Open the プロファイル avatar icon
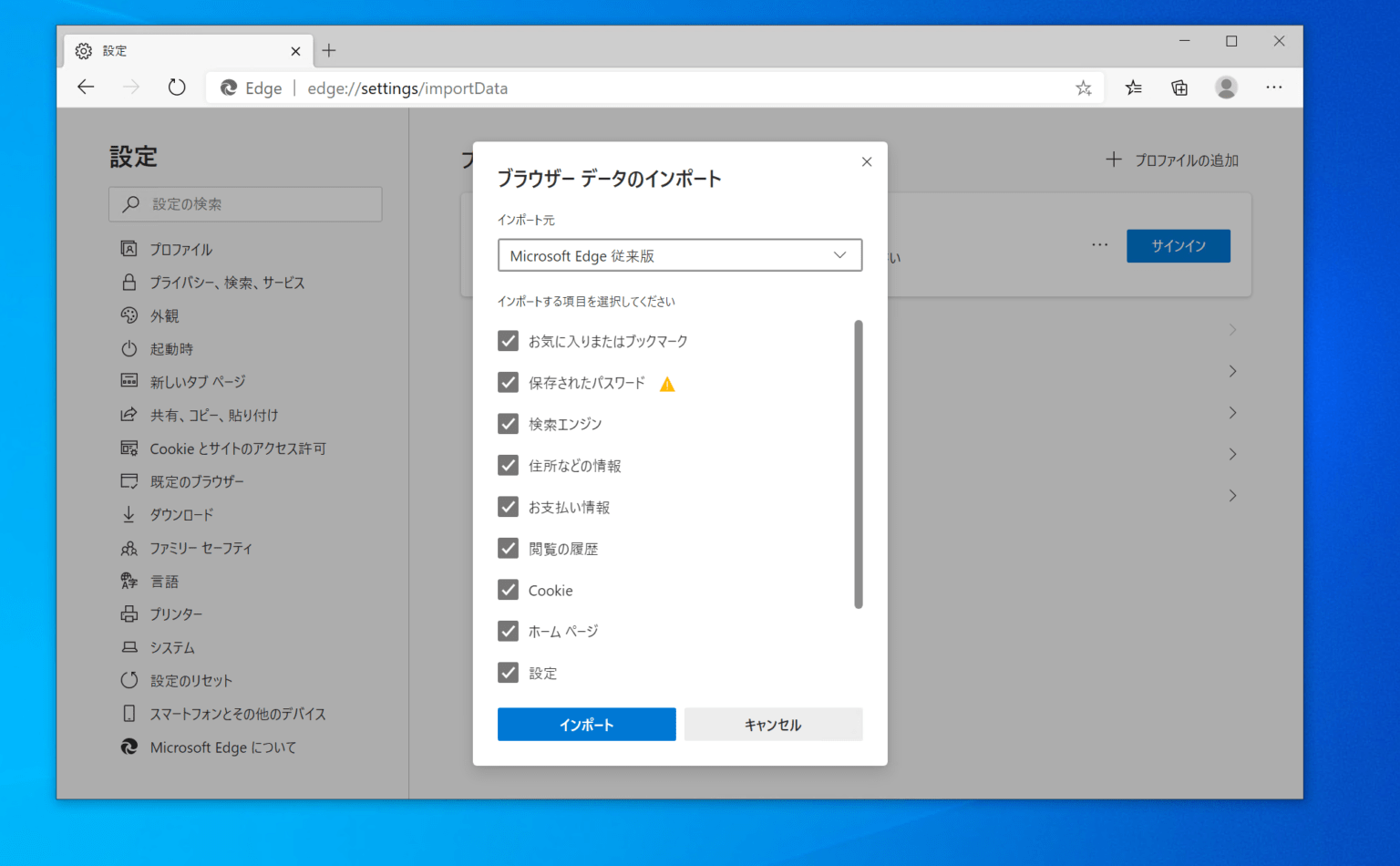Image resolution: width=1400 pixels, height=866 pixels. 1226,88
